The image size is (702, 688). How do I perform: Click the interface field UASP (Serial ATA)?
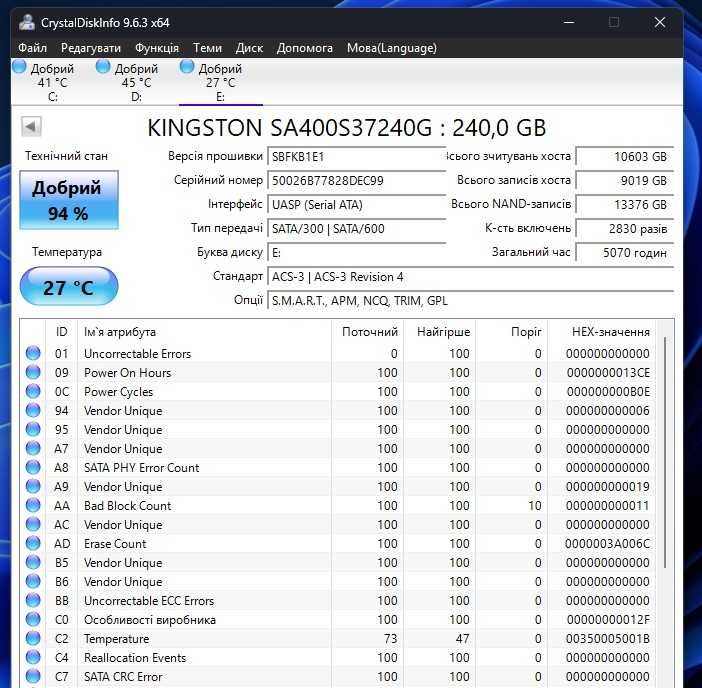[356, 205]
